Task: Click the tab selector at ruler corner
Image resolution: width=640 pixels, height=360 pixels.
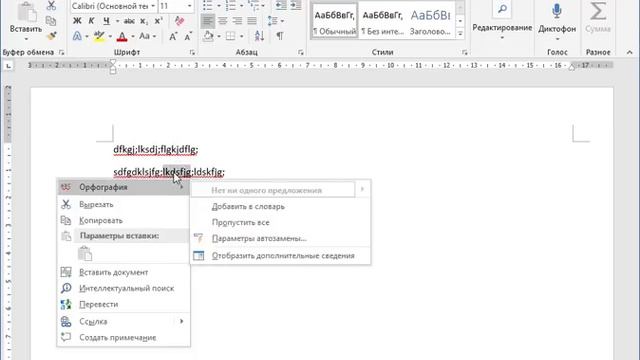Action: coord(8,65)
